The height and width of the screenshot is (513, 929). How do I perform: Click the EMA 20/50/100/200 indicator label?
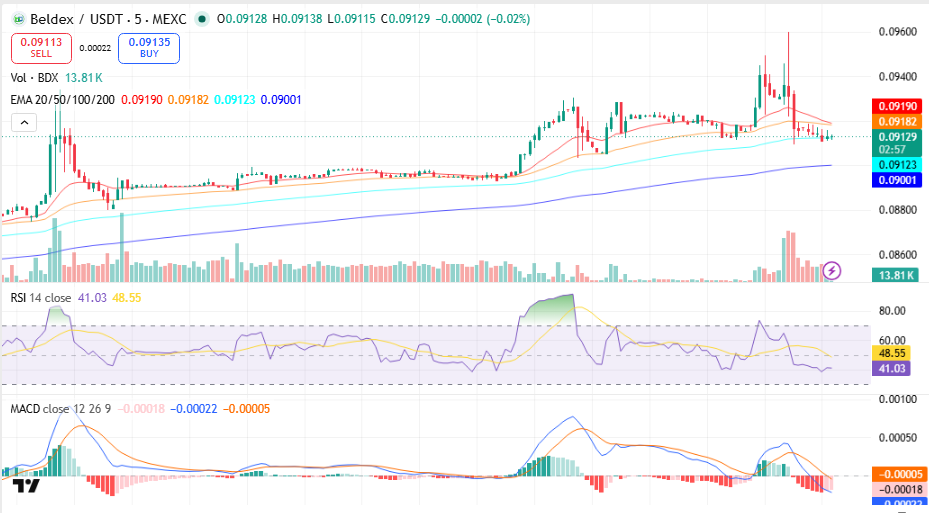point(63,100)
